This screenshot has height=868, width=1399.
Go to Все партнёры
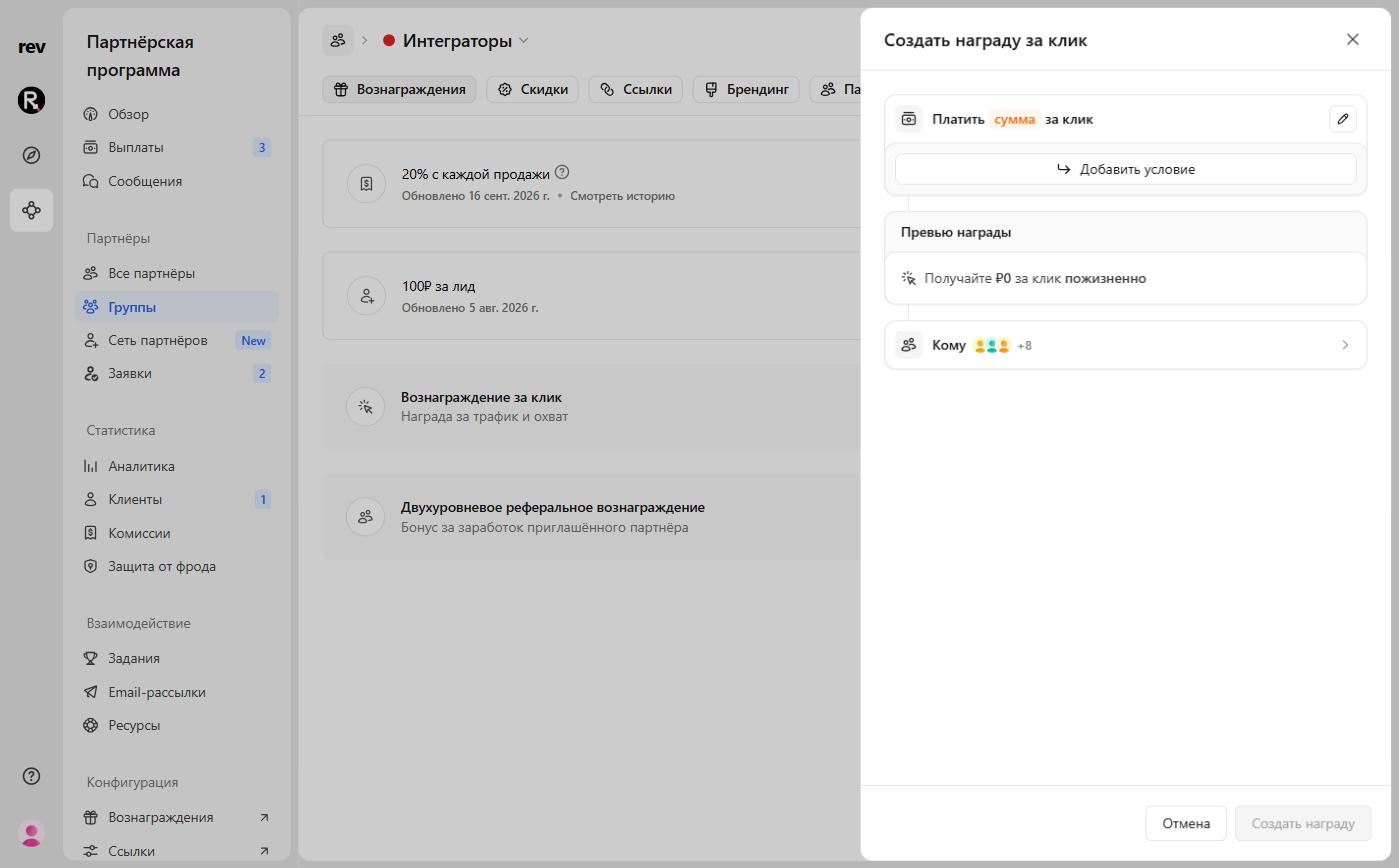176,273
